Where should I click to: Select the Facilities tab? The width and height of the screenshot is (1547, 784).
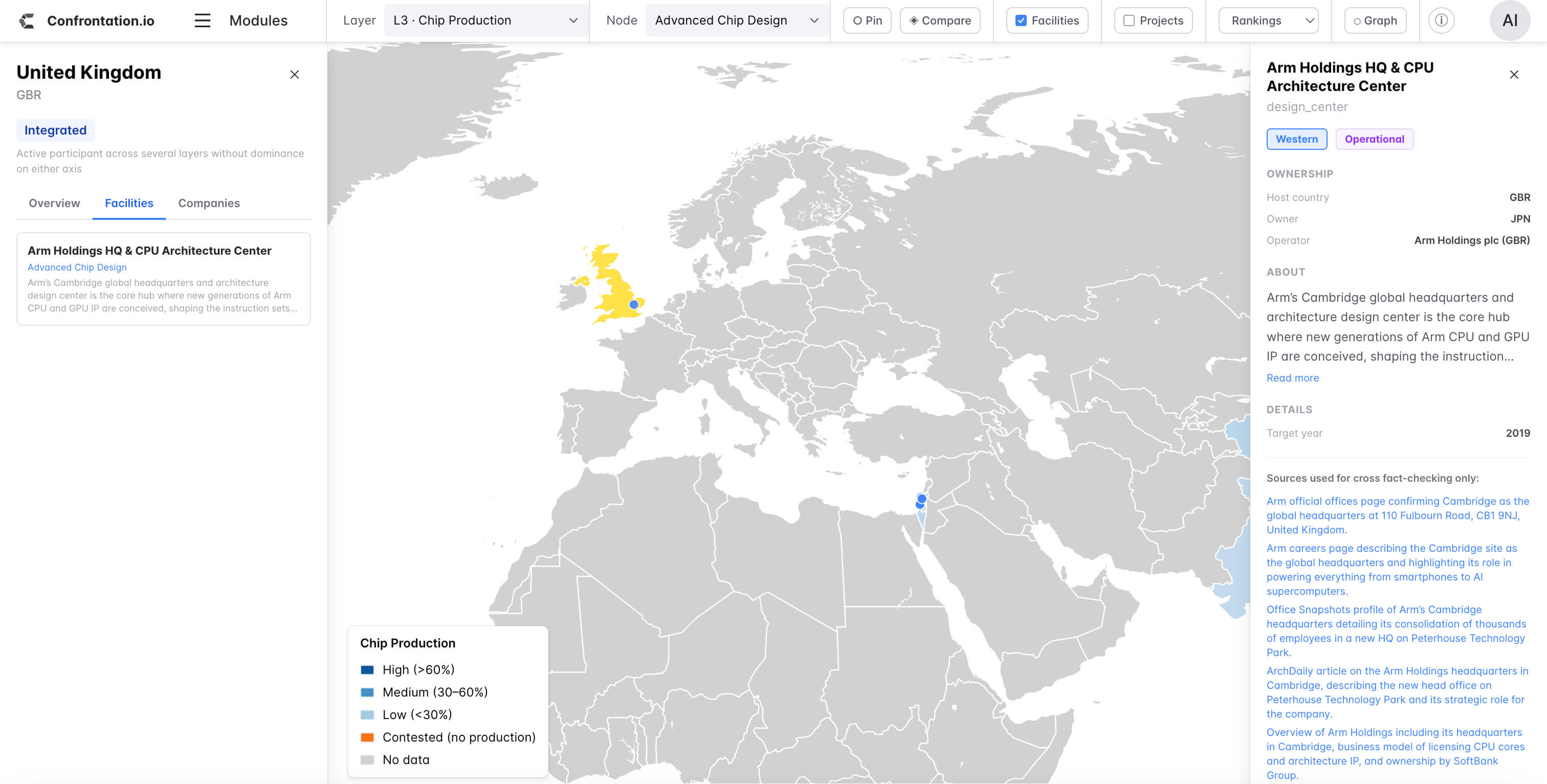click(129, 203)
